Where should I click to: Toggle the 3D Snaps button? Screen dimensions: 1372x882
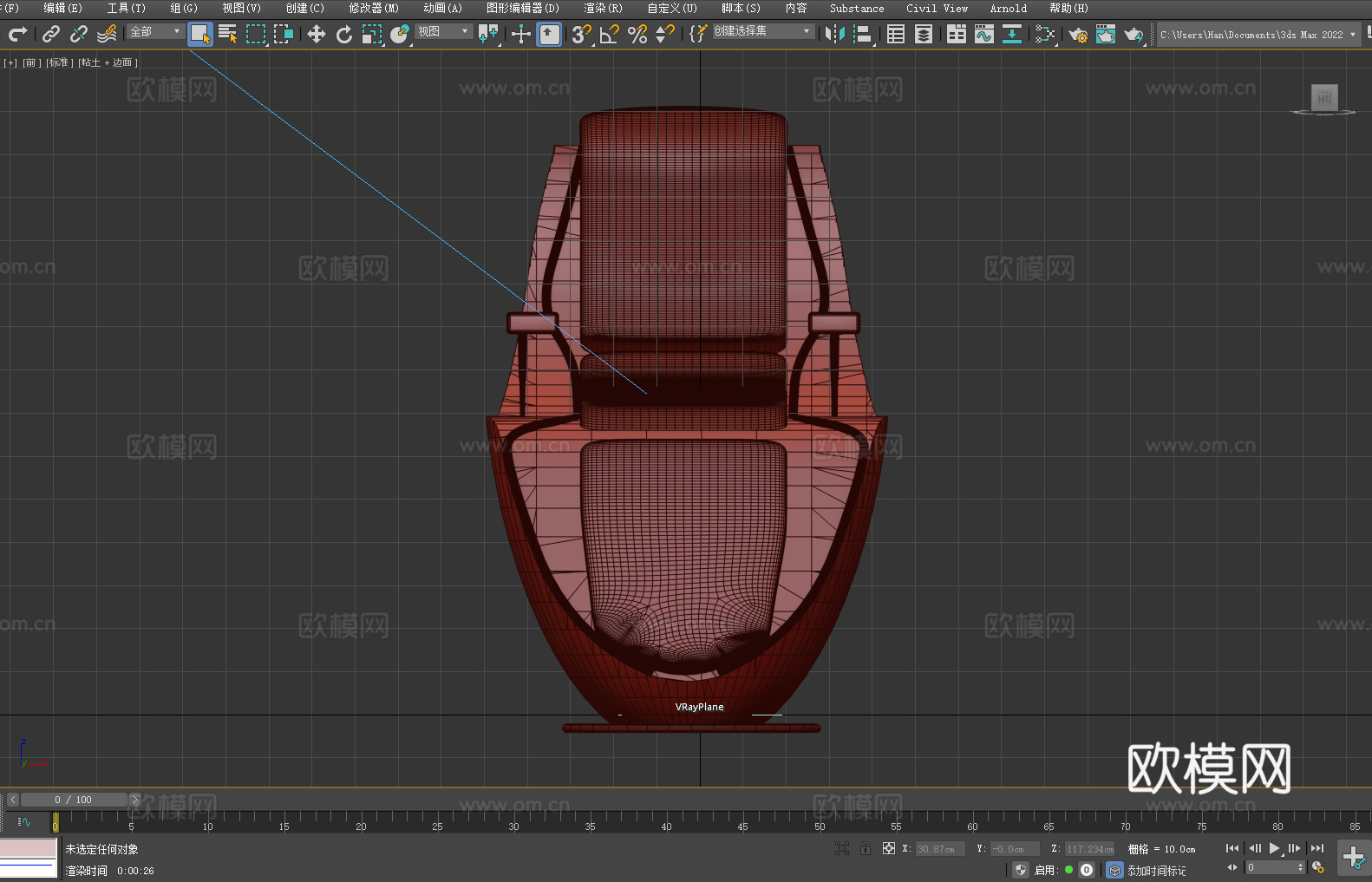(x=581, y=34)
